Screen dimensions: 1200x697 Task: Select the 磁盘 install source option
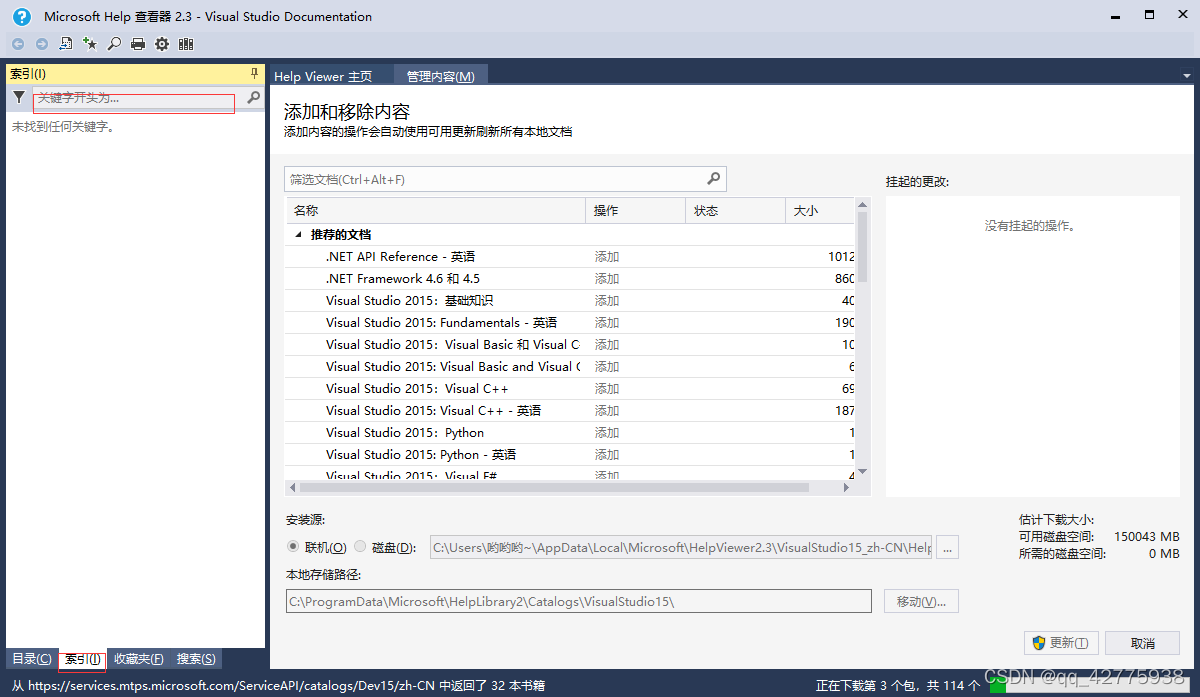360,547
